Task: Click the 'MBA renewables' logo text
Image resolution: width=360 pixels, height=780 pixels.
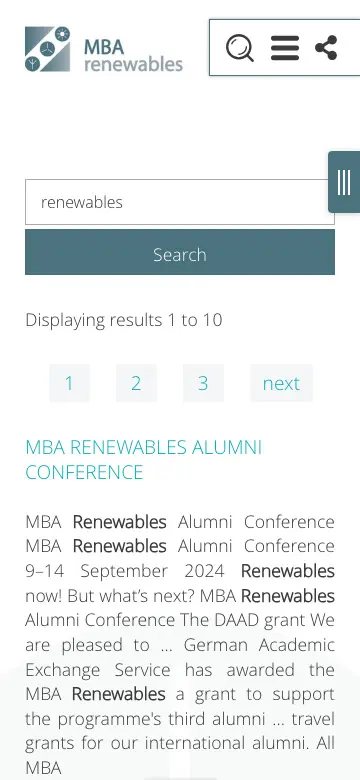Action: (133, 55)
